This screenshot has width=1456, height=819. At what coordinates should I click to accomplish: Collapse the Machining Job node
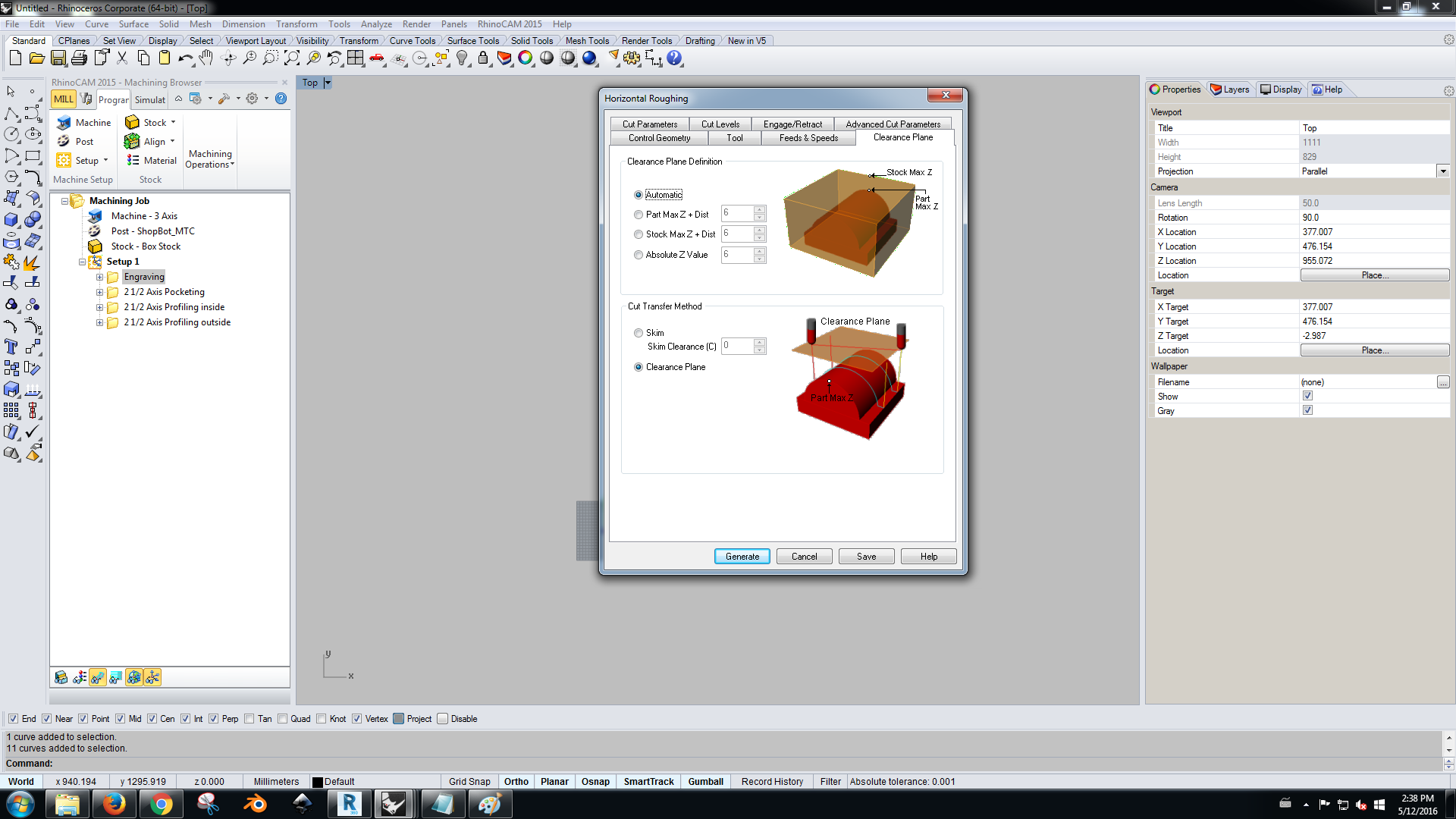pos(64,202)
